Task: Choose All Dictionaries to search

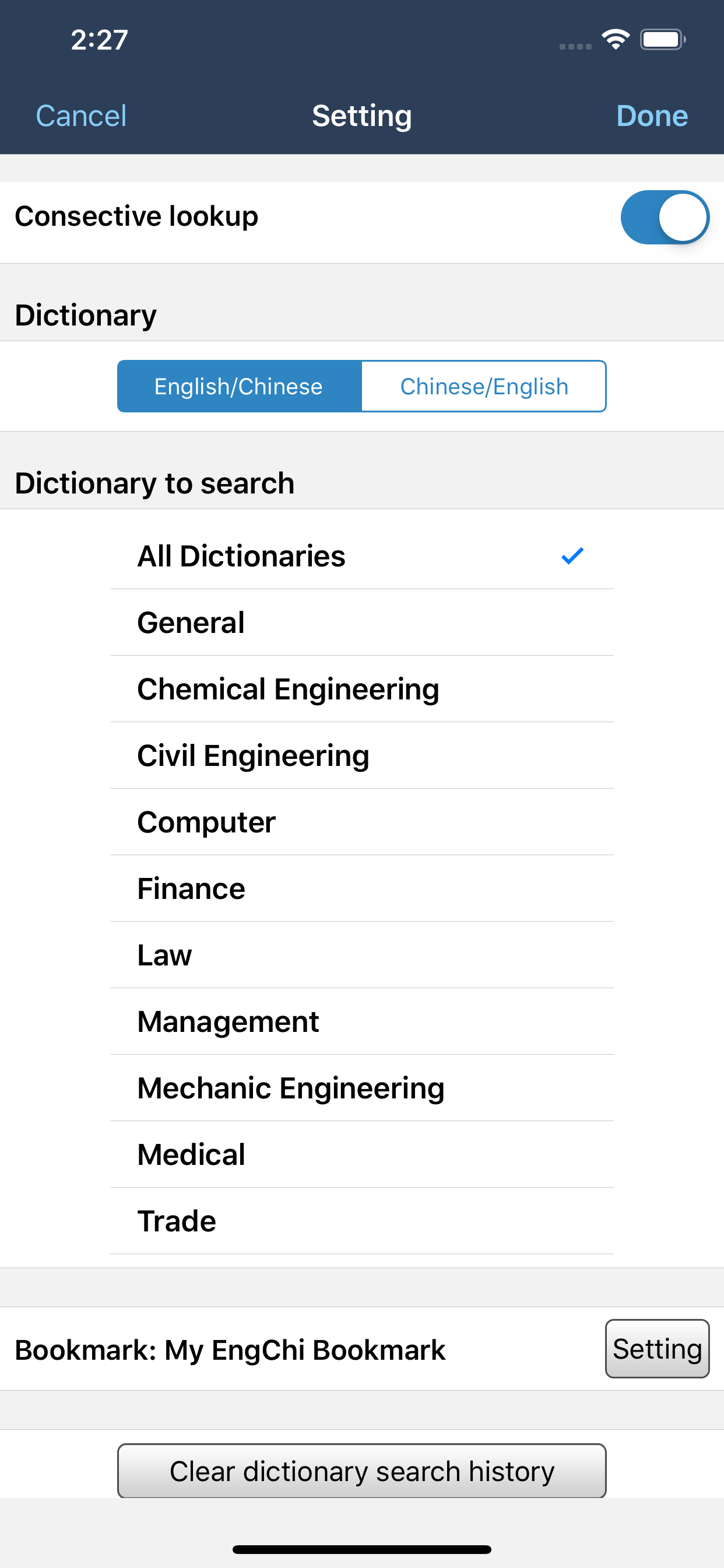Action: pos(362,556)
